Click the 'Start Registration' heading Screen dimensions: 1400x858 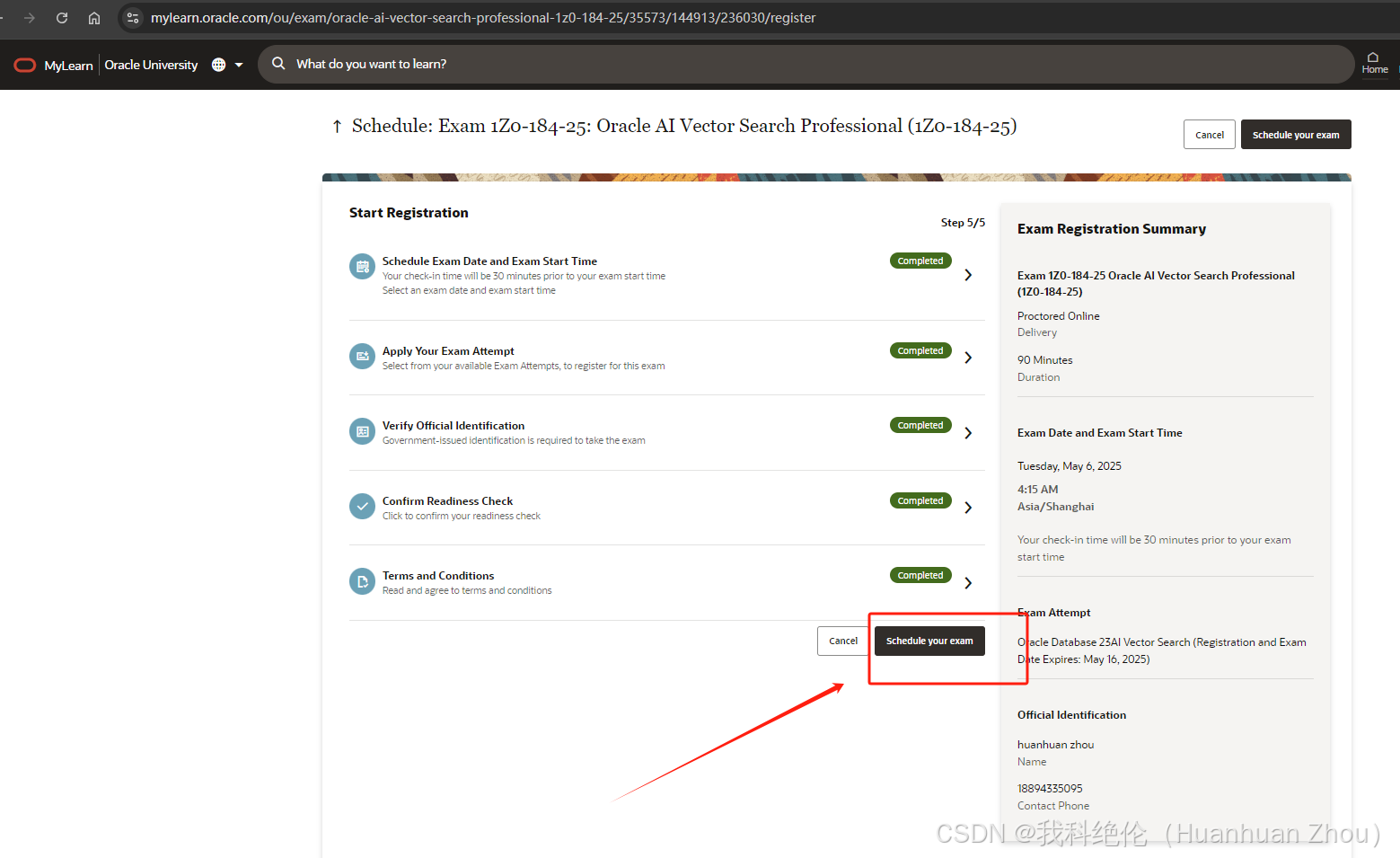(x=409, y=213)
